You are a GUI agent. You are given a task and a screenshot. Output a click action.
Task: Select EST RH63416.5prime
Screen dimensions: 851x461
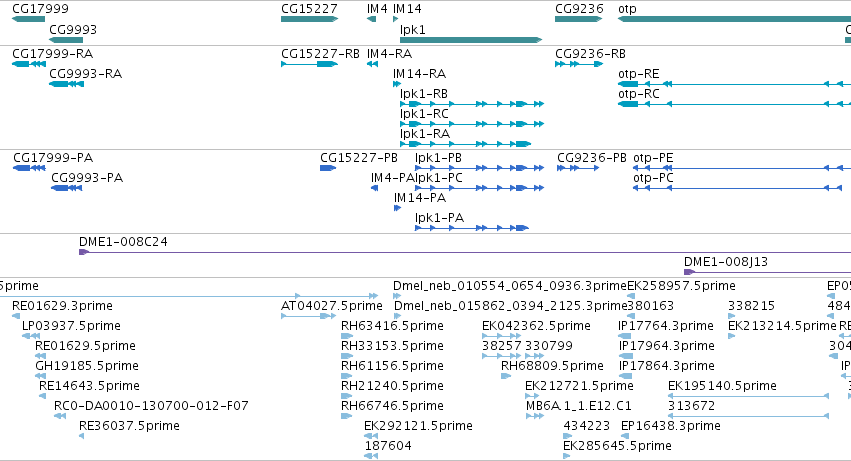[392, 326]
